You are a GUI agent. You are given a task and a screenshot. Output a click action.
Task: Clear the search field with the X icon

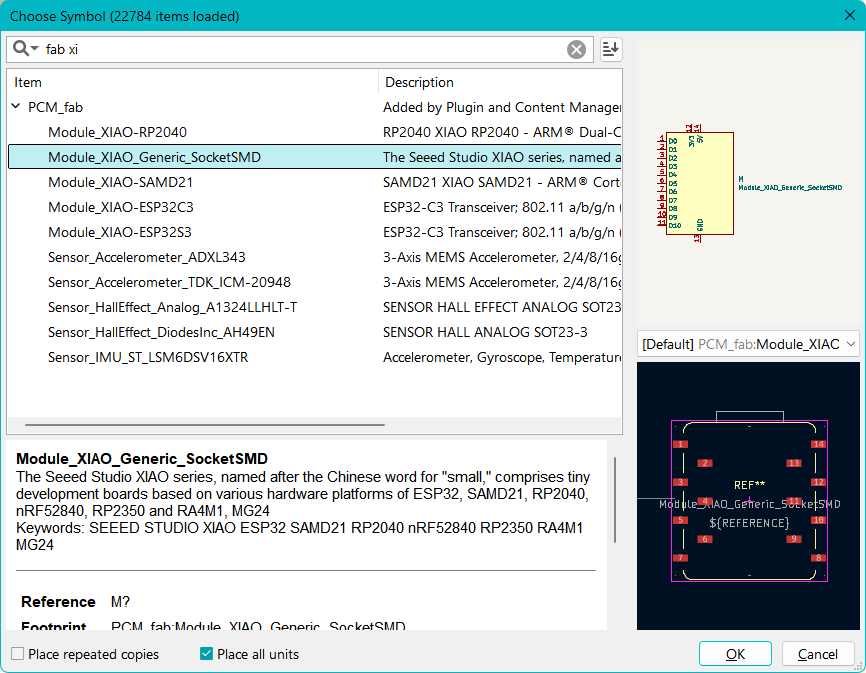pos(576,50)
